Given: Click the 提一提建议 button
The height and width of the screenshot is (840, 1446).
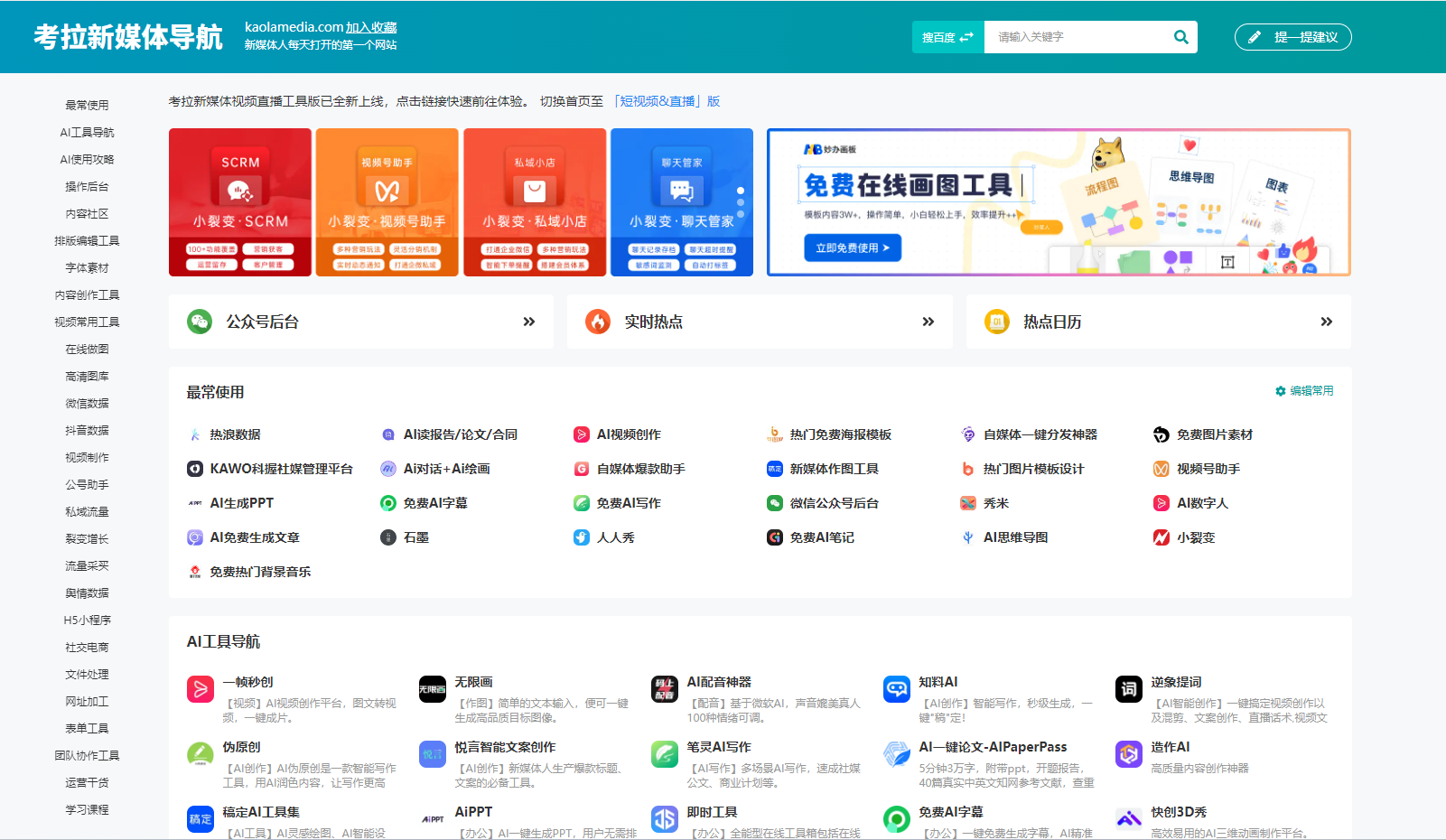Looking at the screenshot, I should (1292, 37).
